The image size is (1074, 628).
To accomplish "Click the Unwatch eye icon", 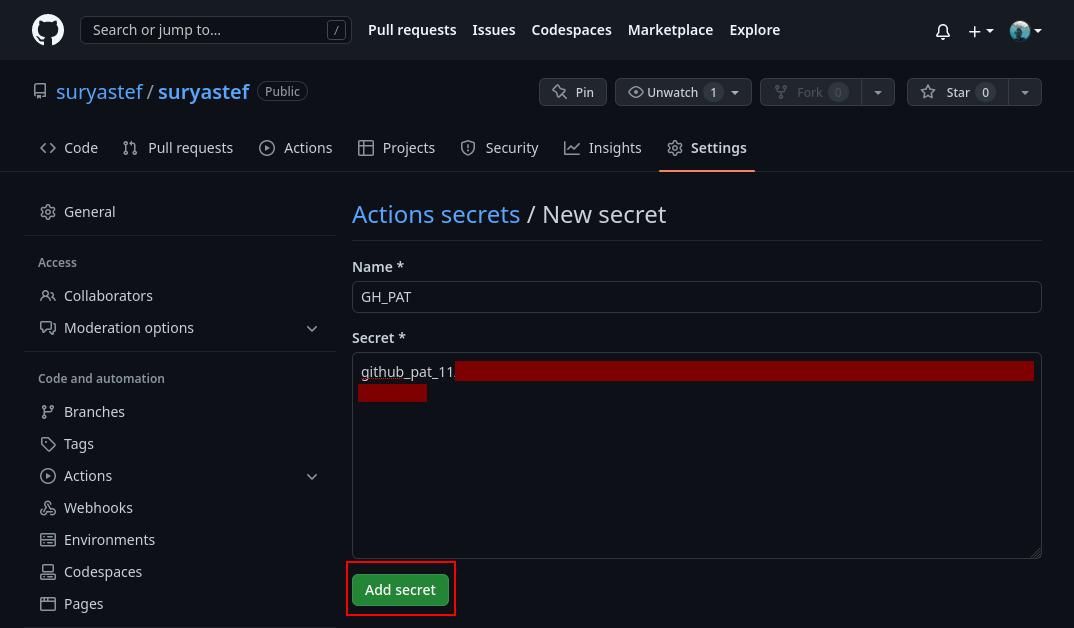I will pos(636,92).
